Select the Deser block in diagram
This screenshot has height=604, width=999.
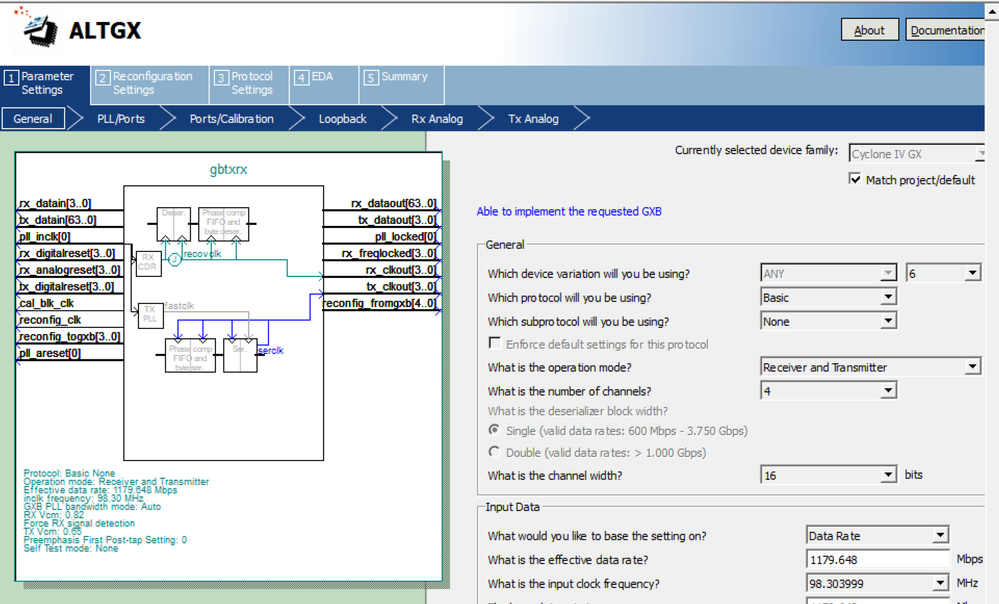point(173,225)
